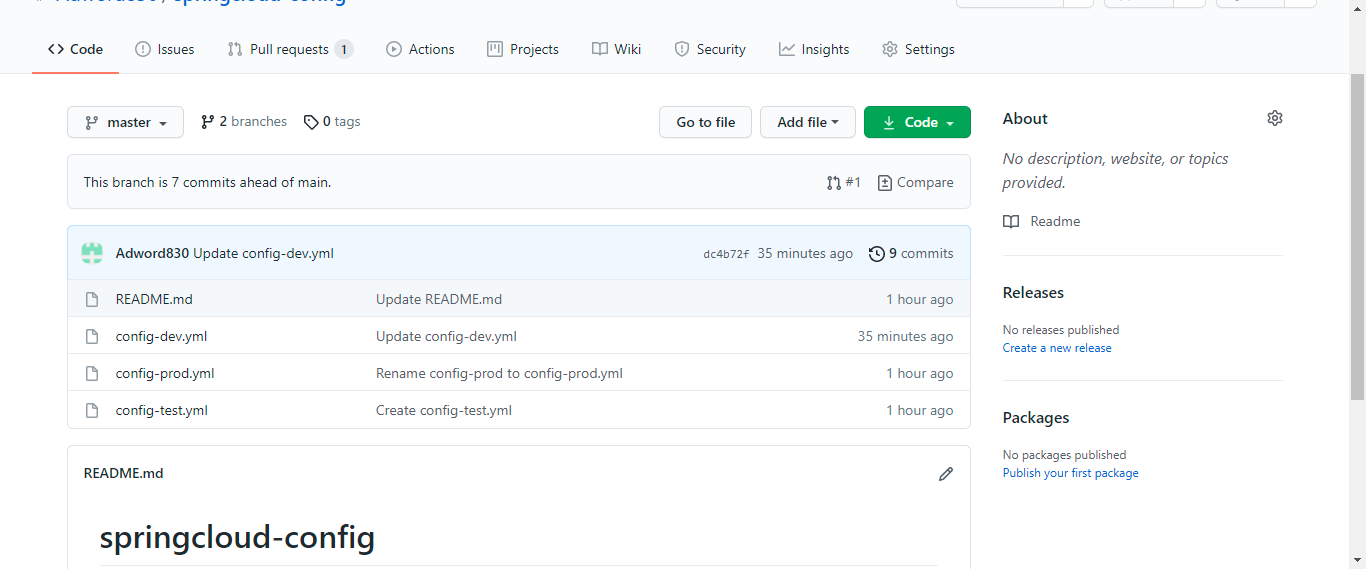Click the page vertical scrollbar
This screenshot has width=1366, height=569.
[x=1357, y=235]
